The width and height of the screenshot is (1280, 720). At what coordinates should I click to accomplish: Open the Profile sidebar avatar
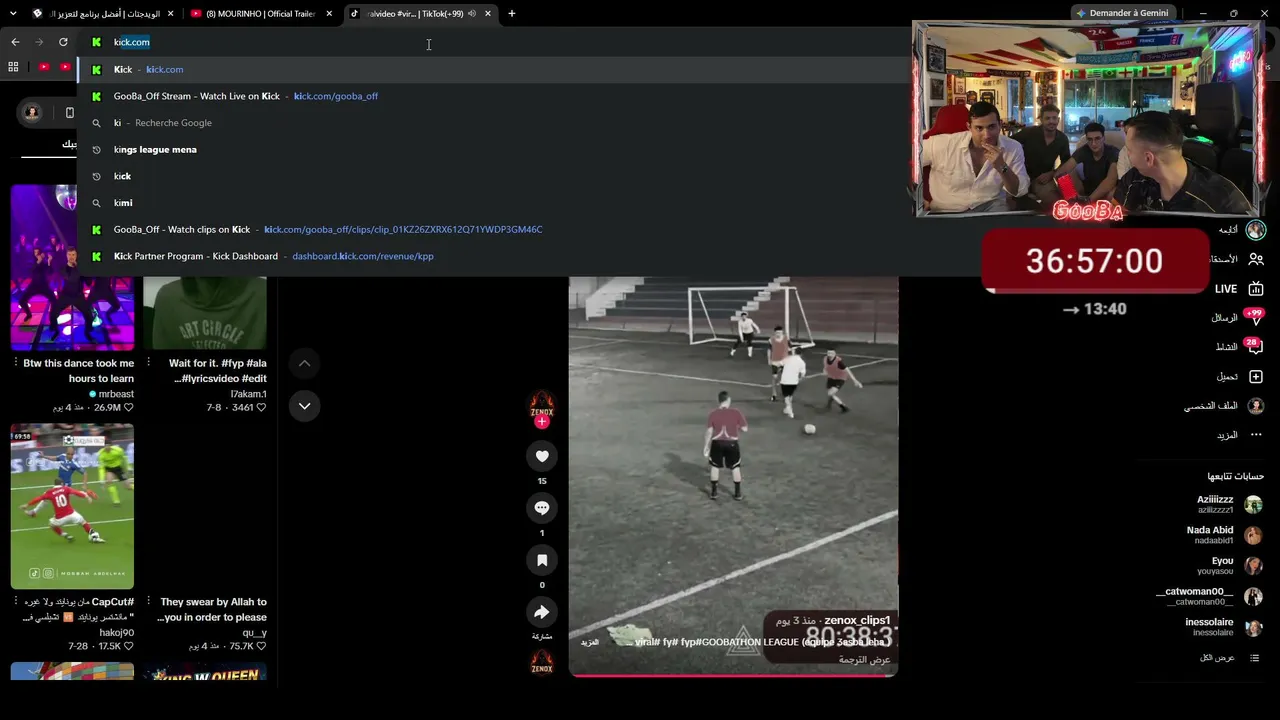[1256, 406]
